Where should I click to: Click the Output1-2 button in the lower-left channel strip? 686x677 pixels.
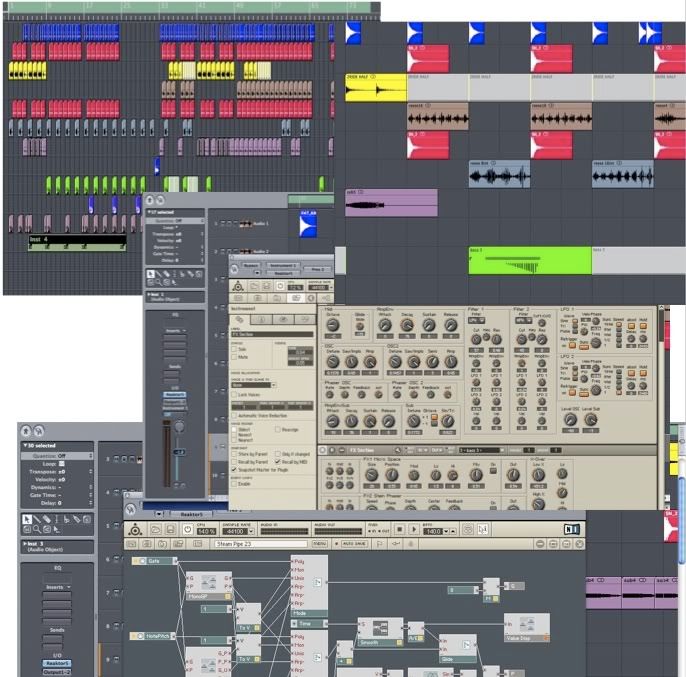[57, 671]
